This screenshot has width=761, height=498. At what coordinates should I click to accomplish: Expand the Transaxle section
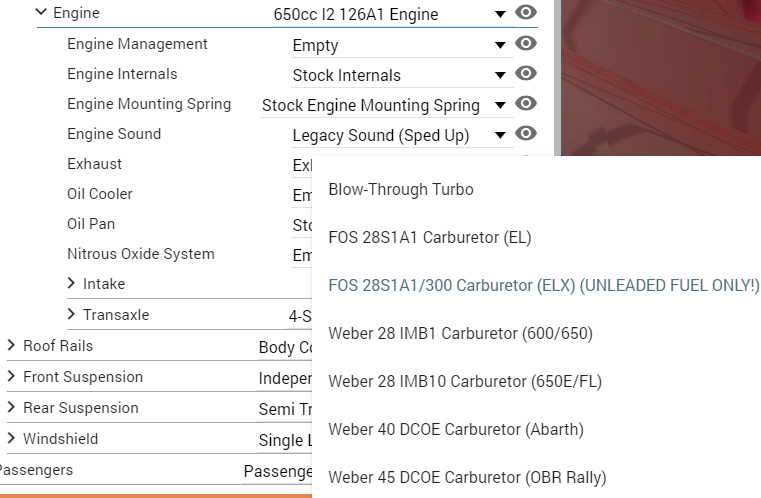(x=71, y=314)
